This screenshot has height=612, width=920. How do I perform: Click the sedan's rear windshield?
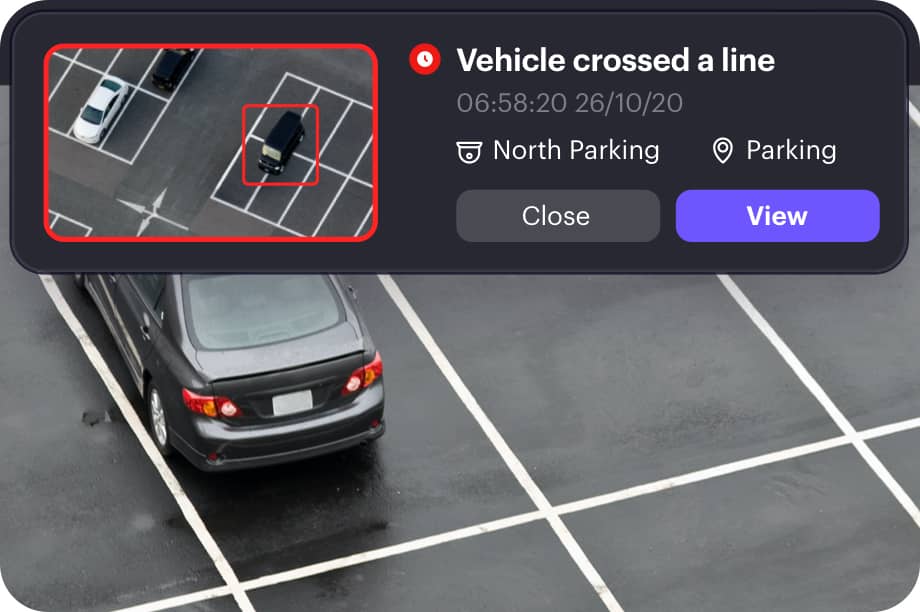[x=262, y=311]
